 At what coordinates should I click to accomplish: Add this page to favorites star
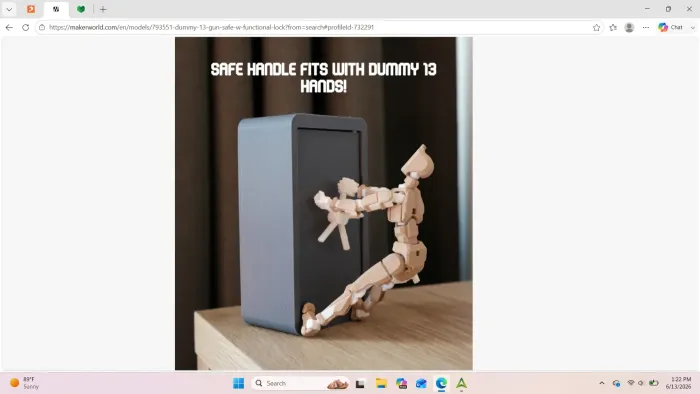coord(596,28)
